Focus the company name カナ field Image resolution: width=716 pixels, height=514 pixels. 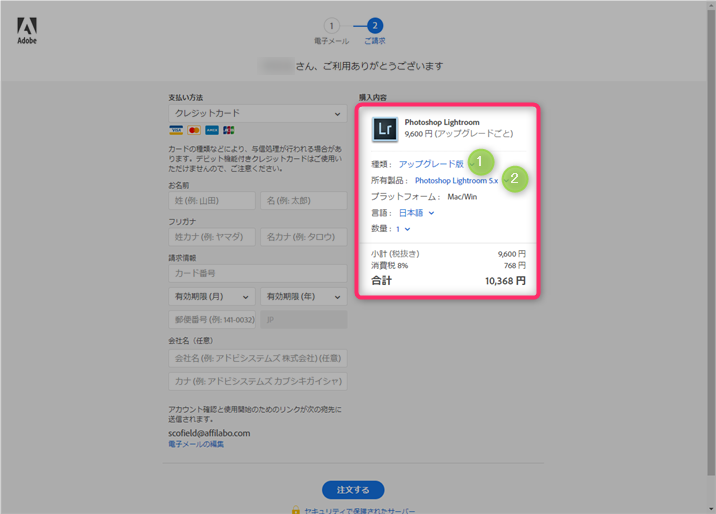coord(258,381)
